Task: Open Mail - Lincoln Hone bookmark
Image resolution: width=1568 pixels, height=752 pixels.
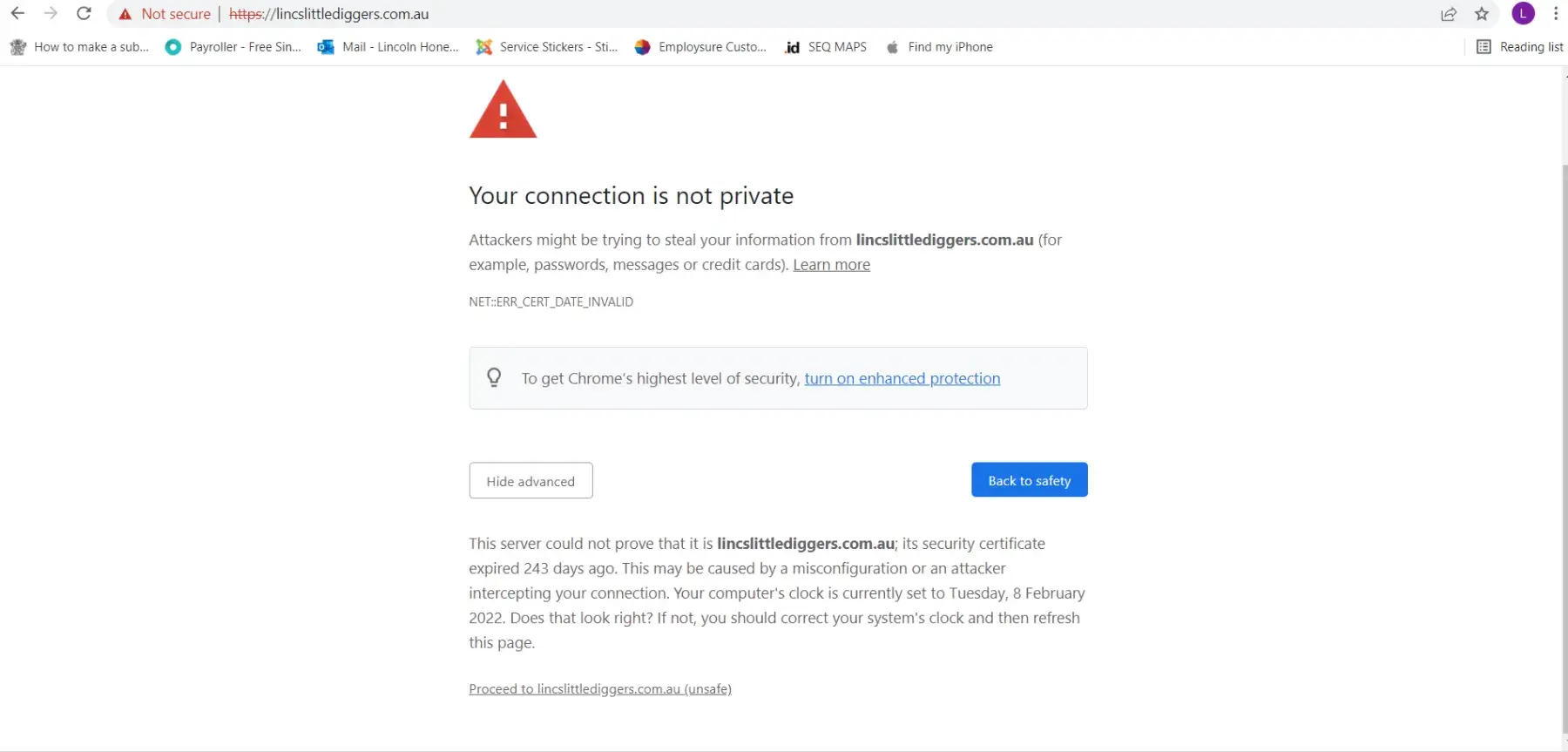Action: click(x=389, y=47)
